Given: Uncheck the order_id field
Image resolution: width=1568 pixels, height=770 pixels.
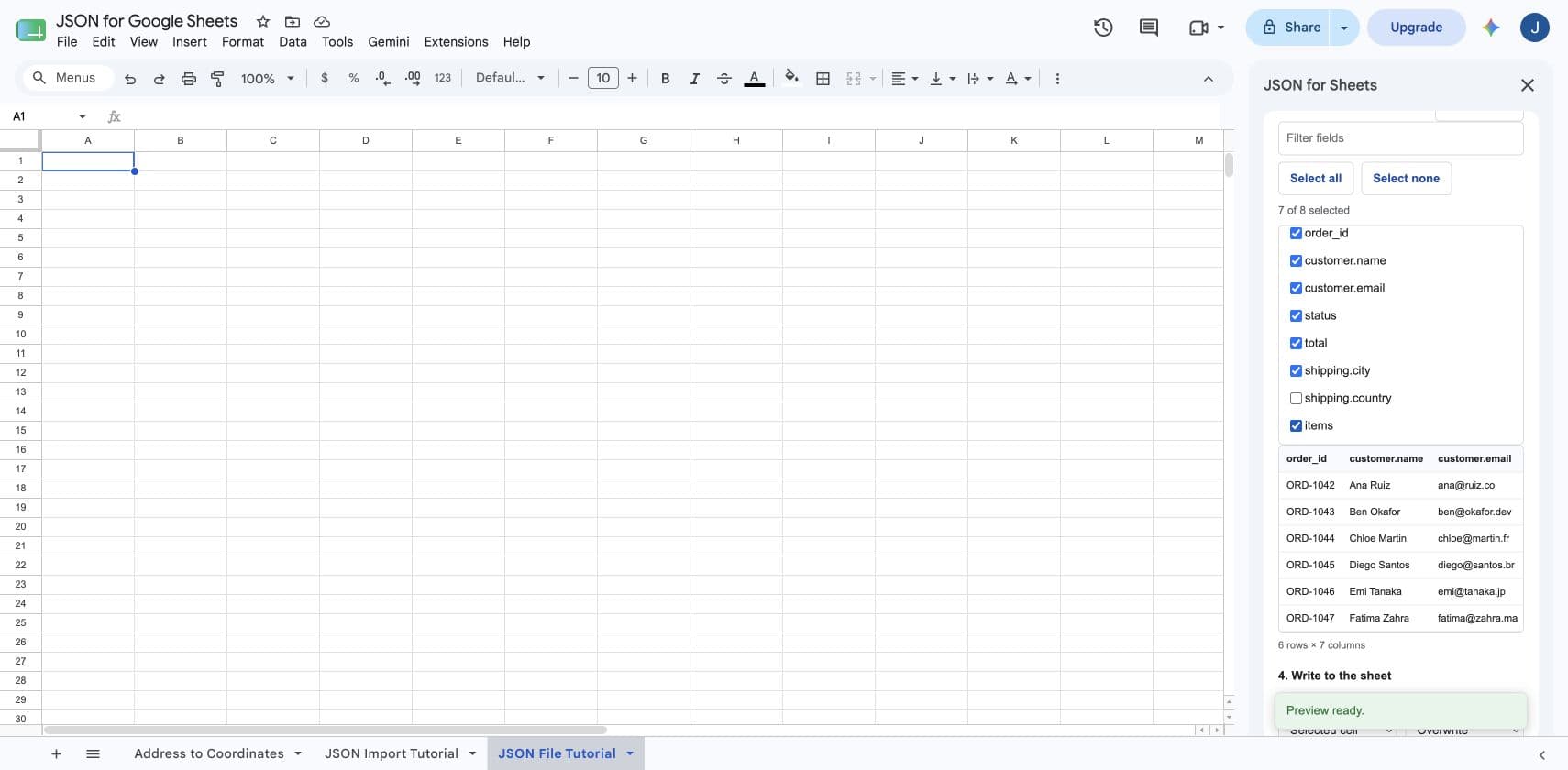Looking at the screenshot, I should tap(1296, 233).
